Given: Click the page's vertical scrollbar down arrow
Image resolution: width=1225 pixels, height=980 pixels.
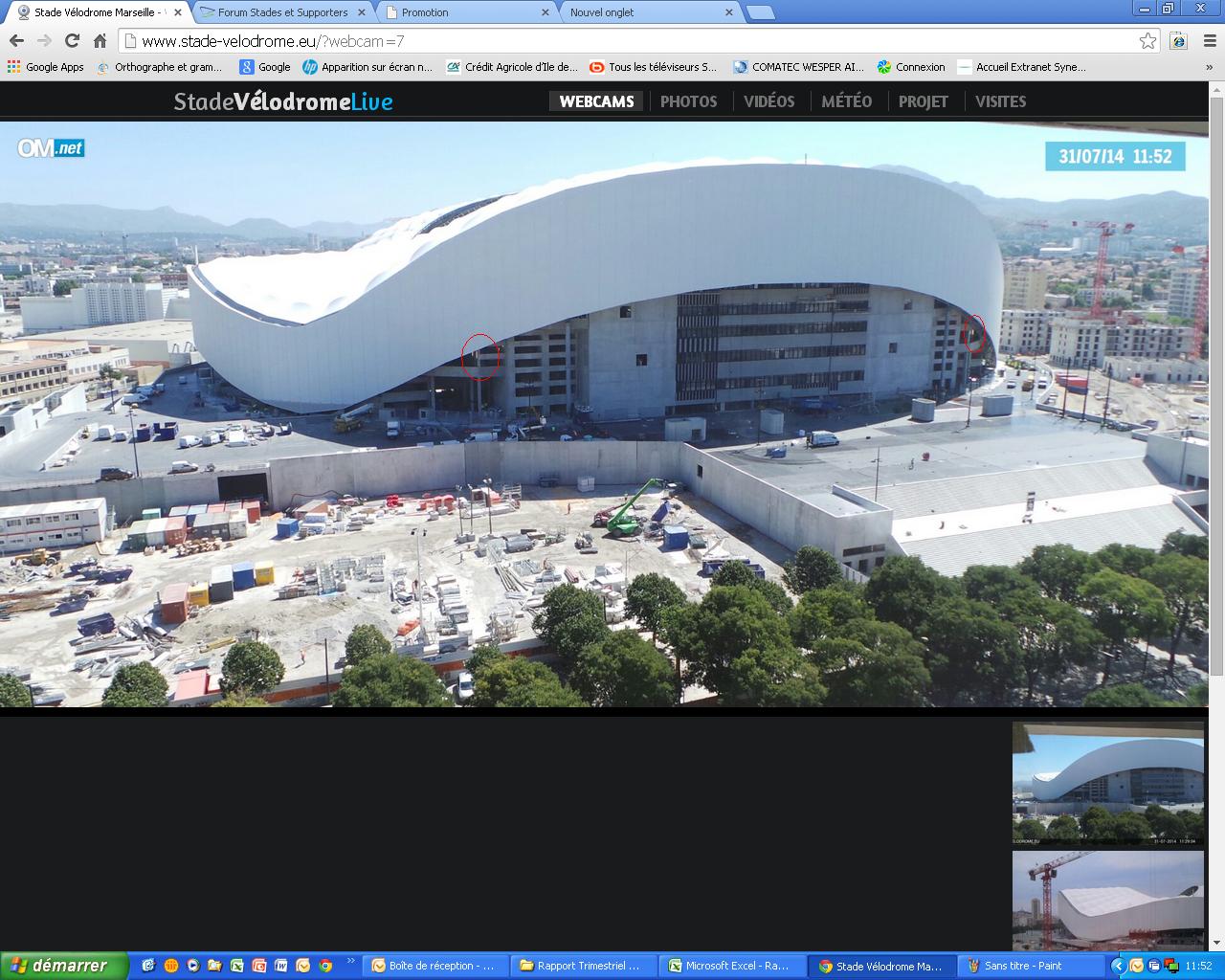Looking at the screenshot, I should 1216,943.
